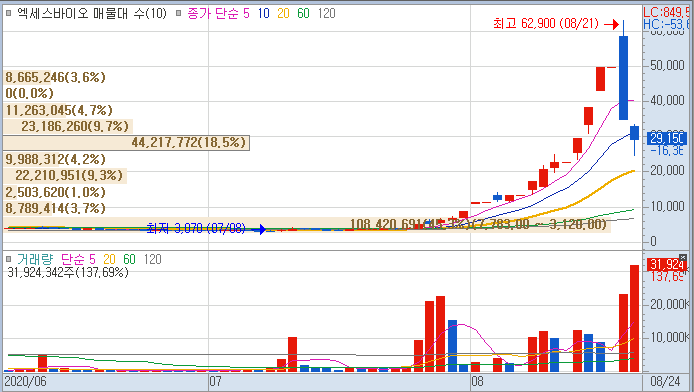Click the price chart's magenta 5-period legend
This screenshot has height=392, width=694.
(246, 14)
